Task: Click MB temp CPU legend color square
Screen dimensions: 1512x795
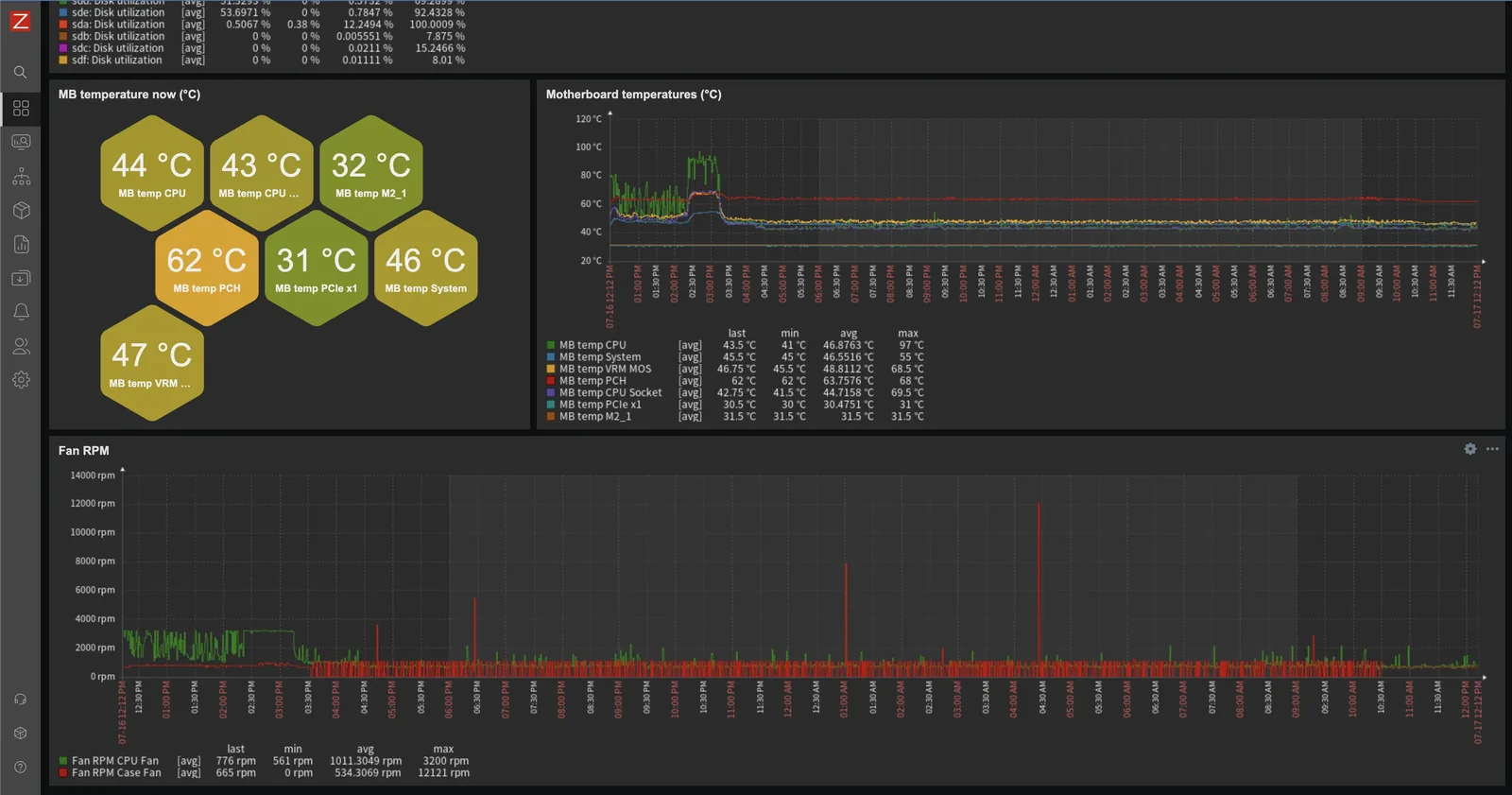Action: (551, 346)
